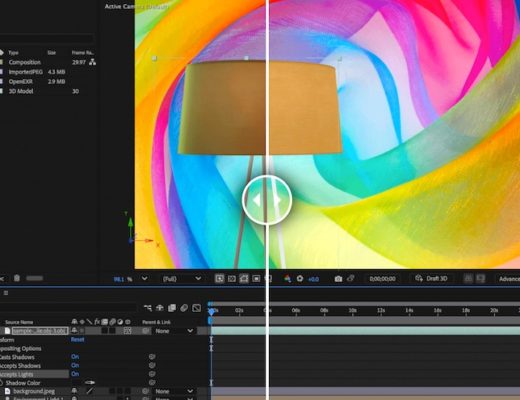Open the timeline panel hamburger menu
The width and height of the screenshot is (520, 400).
(x=5, y=293)
